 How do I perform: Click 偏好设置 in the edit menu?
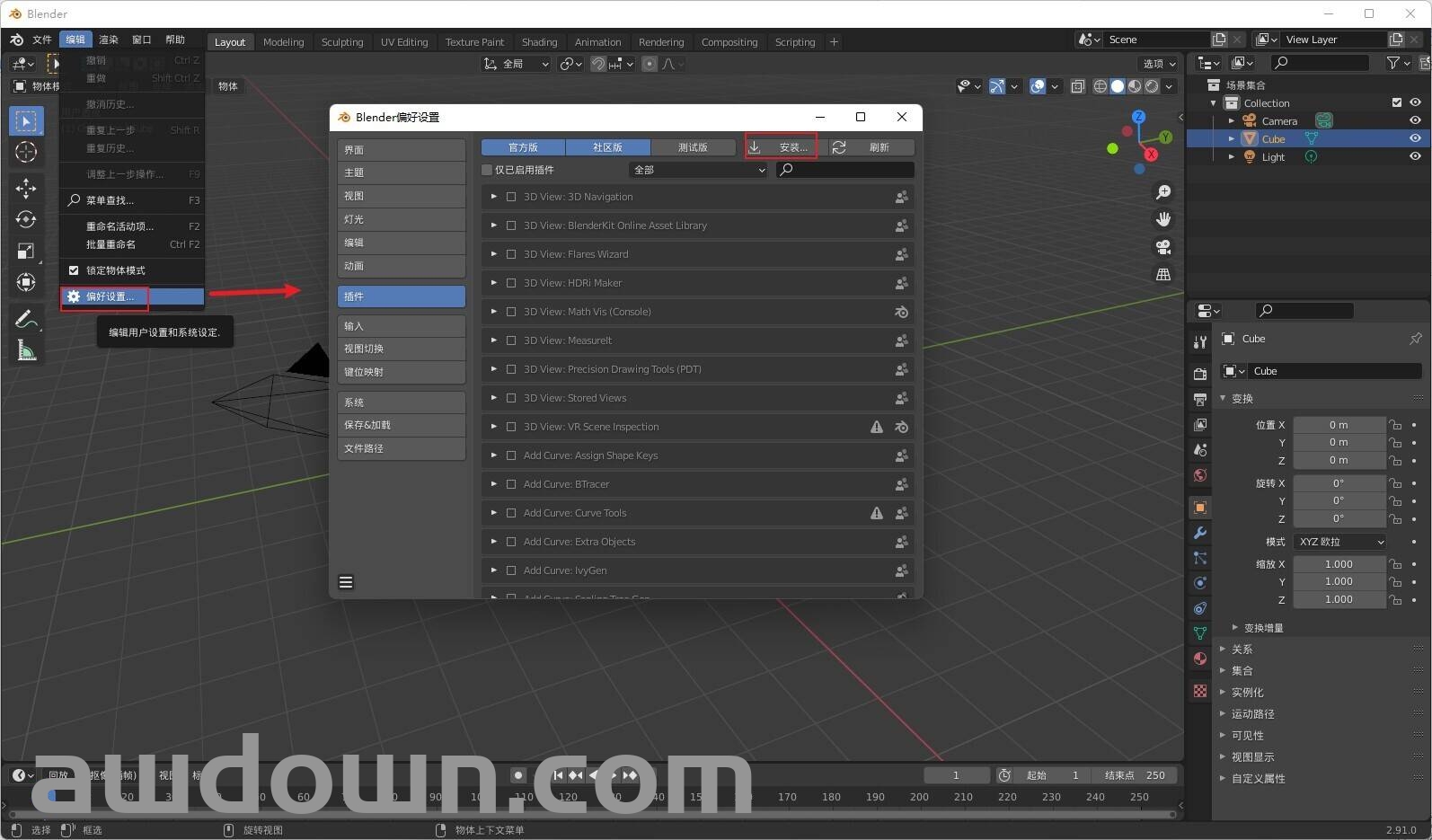110,296
